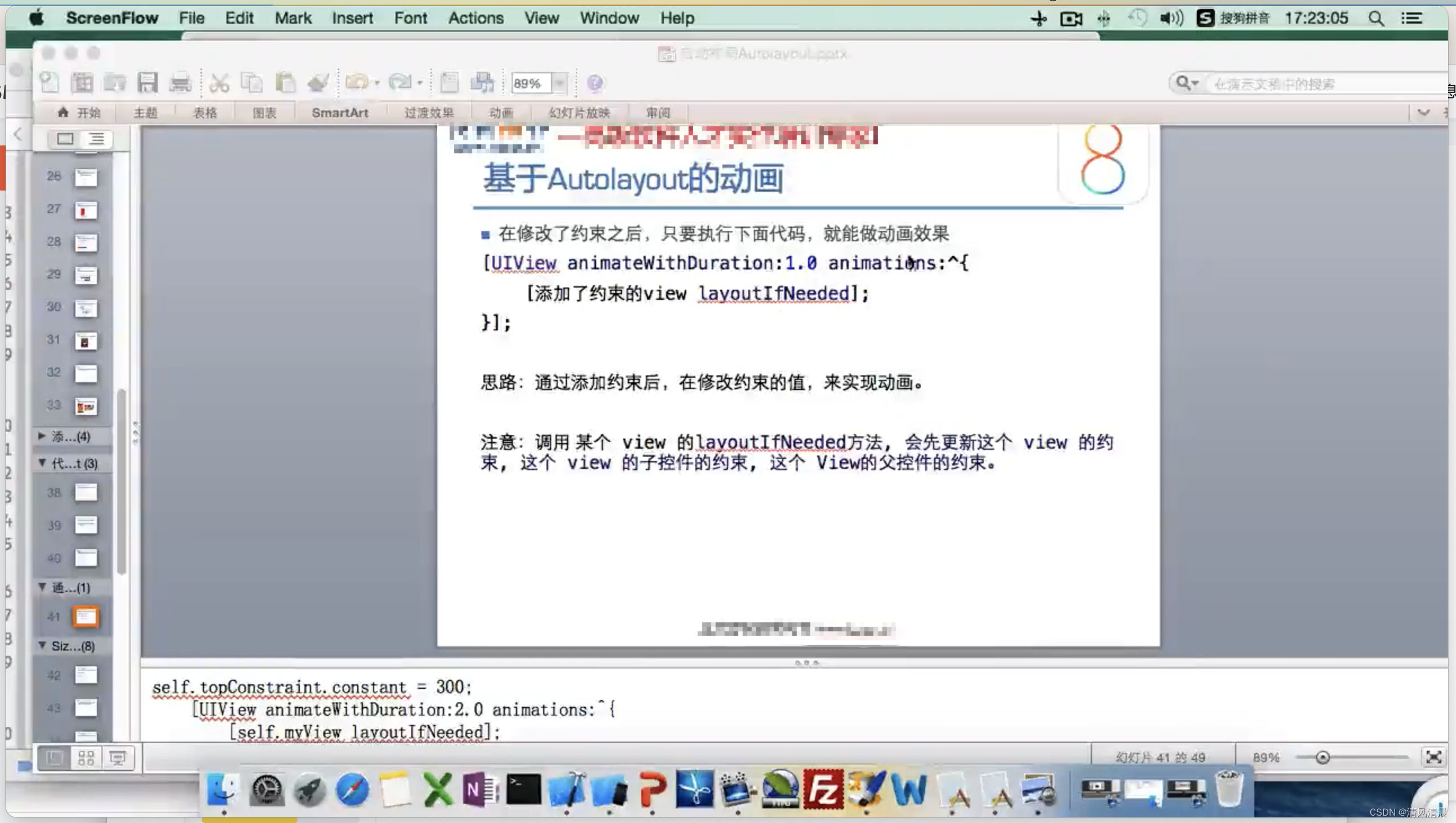Create new presentation from toolbar
Screen dimensions: 1456x823
click(x=50, y=83)
